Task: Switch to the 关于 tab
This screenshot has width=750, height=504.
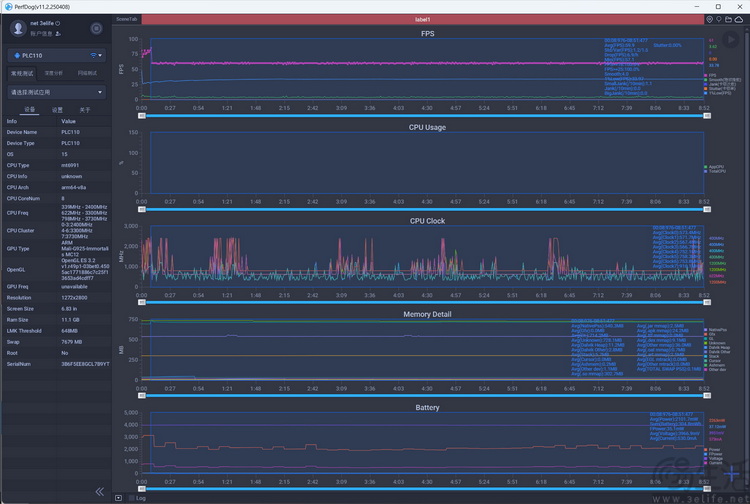Action: 85,110
